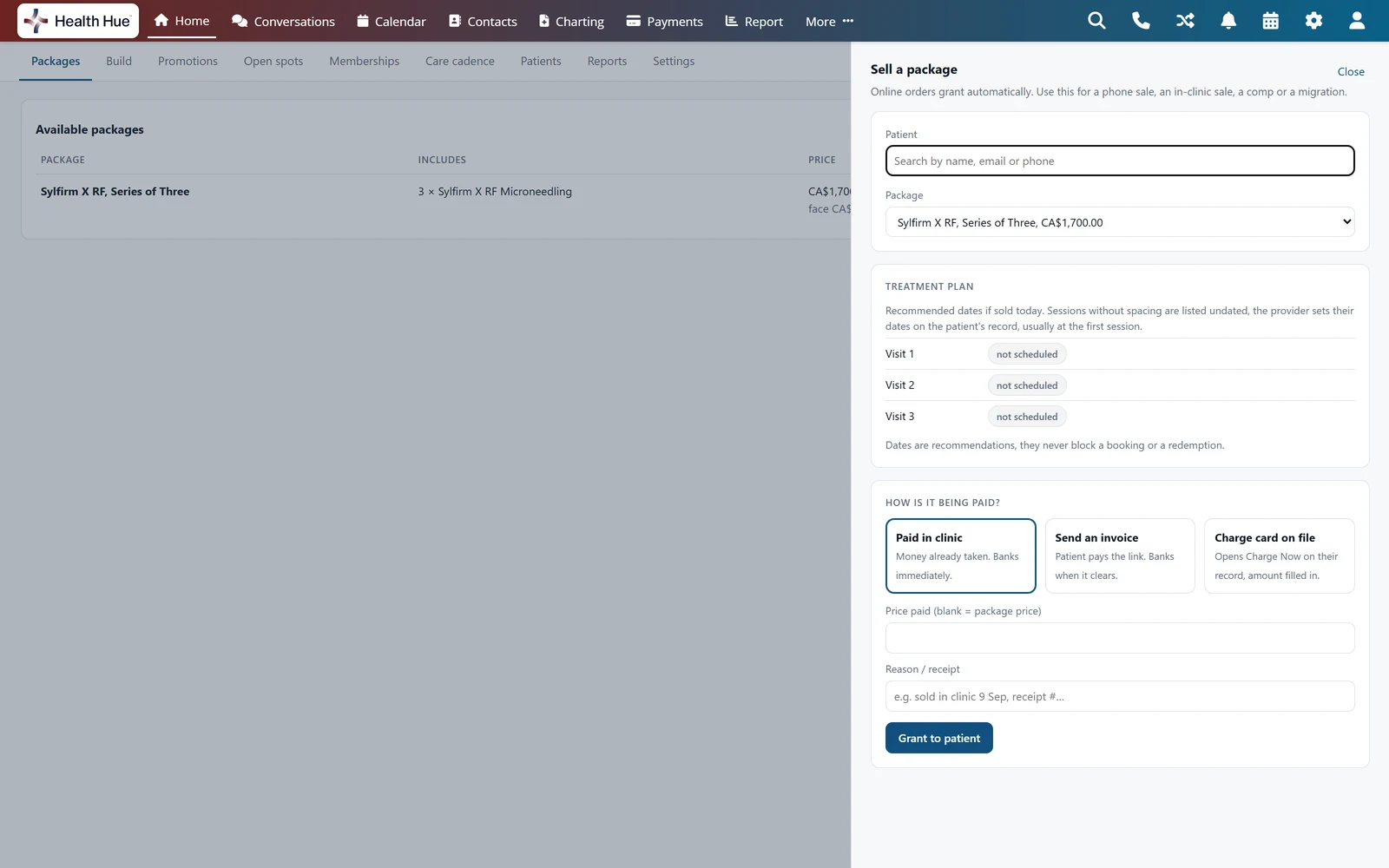Open Report in the top navigation
Image resolution: width=1389 pixels, height=868 pixels.
[754, 21]
